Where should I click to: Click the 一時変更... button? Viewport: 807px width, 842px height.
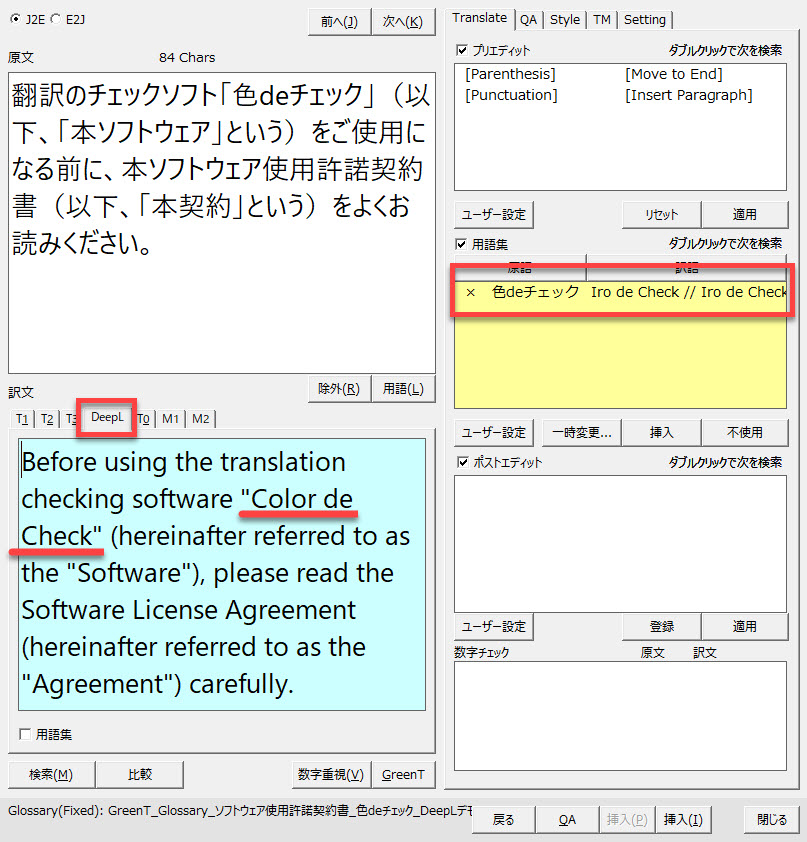[x=582, y=432]
